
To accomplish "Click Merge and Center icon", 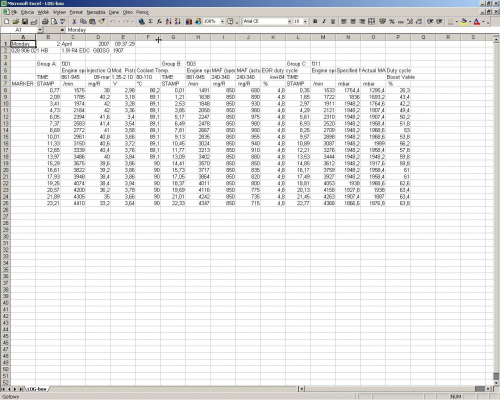I will [371, 22].
